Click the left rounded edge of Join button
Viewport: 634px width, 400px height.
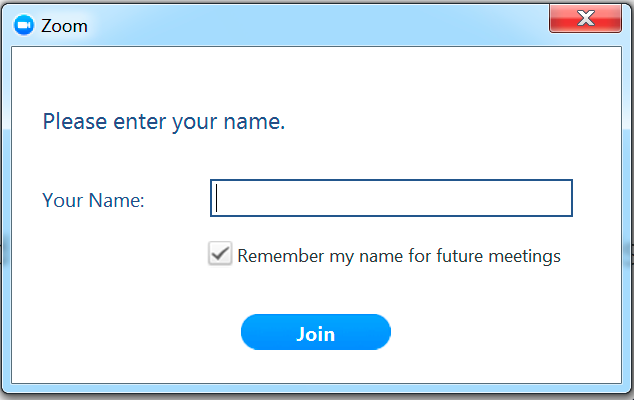click(250, 332)
